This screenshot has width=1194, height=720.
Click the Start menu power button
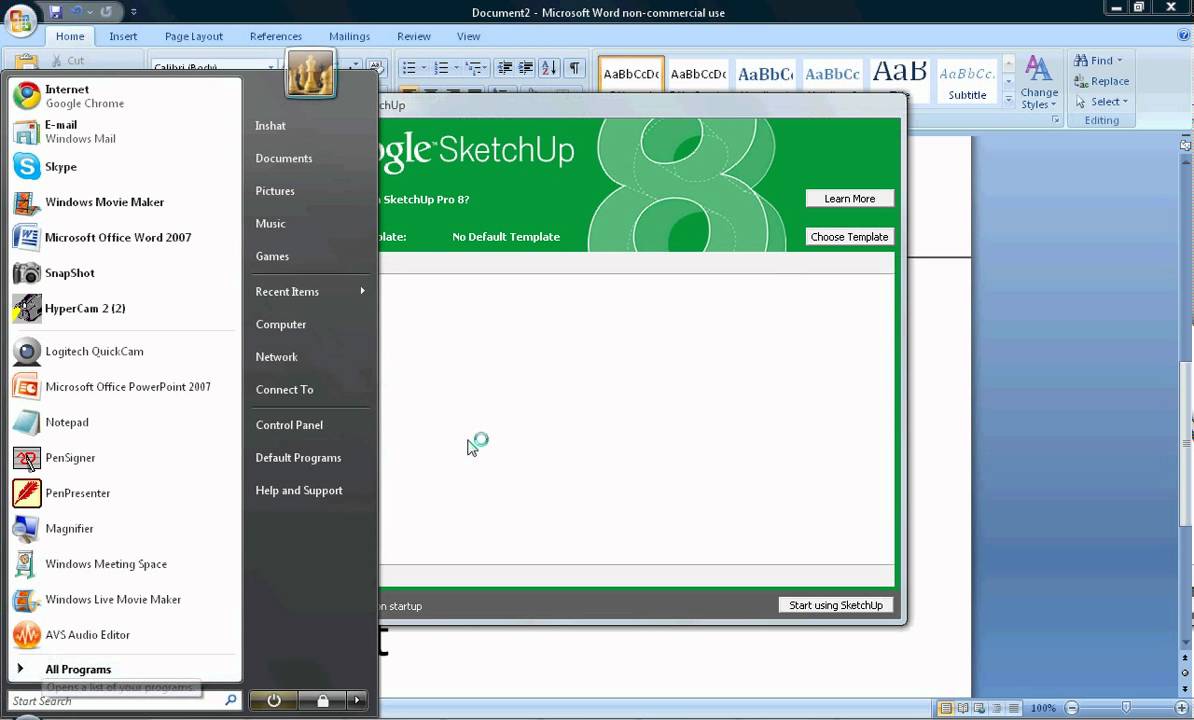[x=273, y=700]
